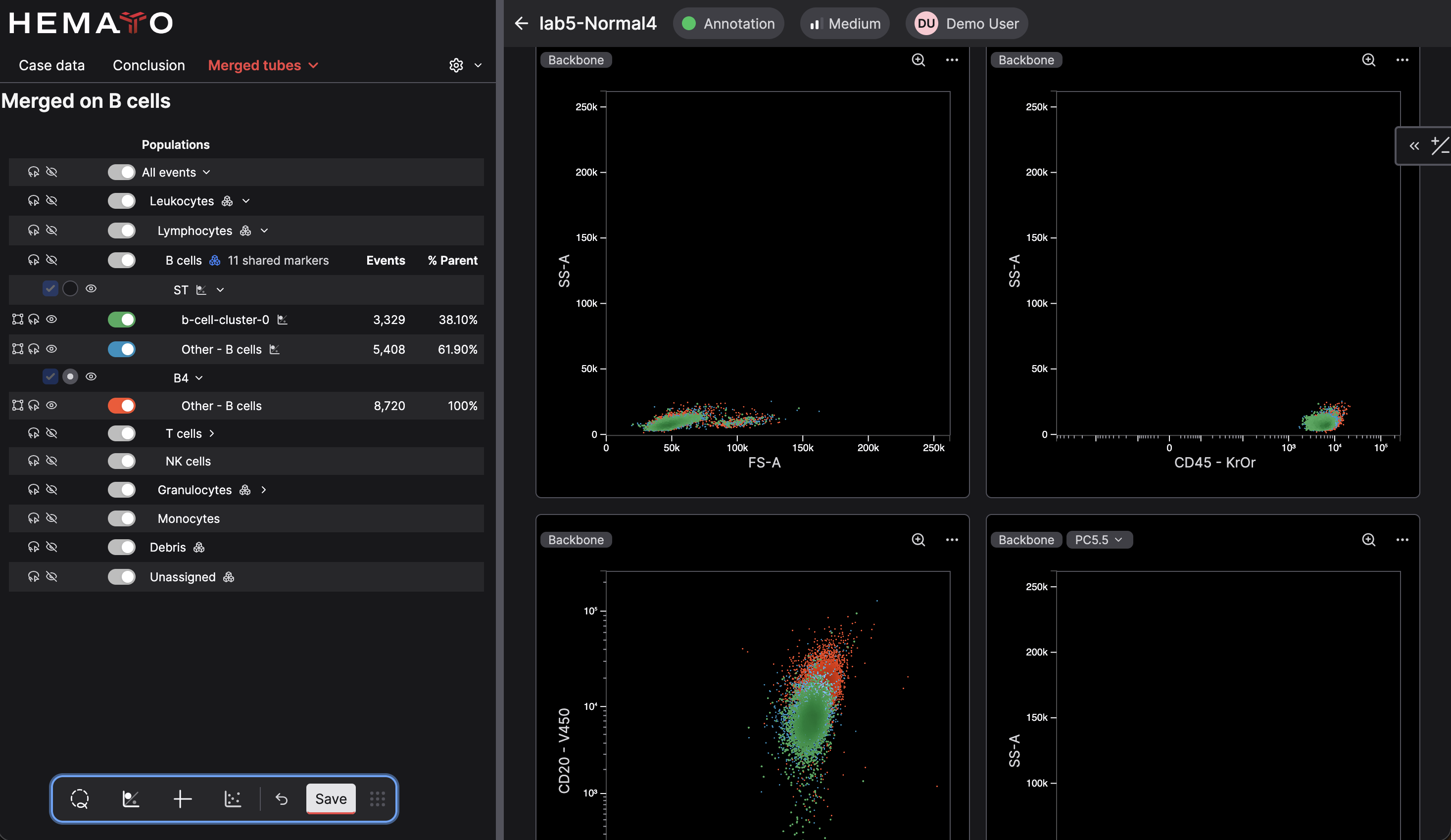This screenshot has height=840, width=1451.
Task: Open the Merged tubes tab
Action: coord(263,65)
